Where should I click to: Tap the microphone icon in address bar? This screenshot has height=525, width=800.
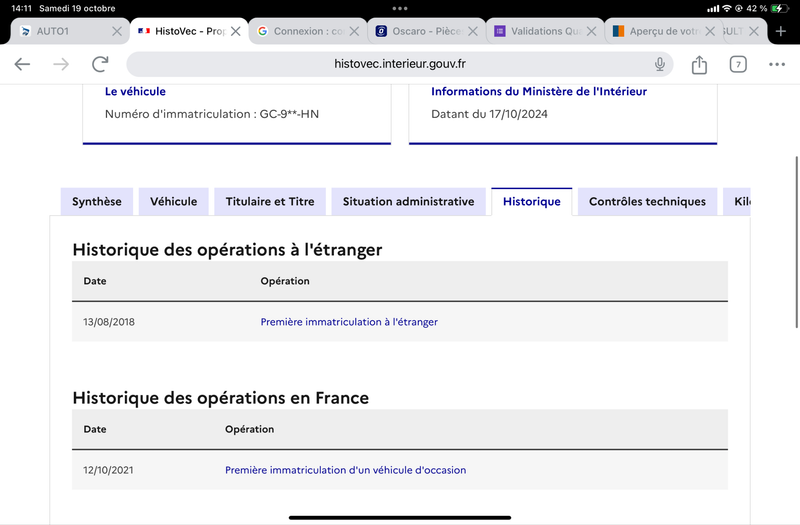pyautogui.click(x=660, y=64)
